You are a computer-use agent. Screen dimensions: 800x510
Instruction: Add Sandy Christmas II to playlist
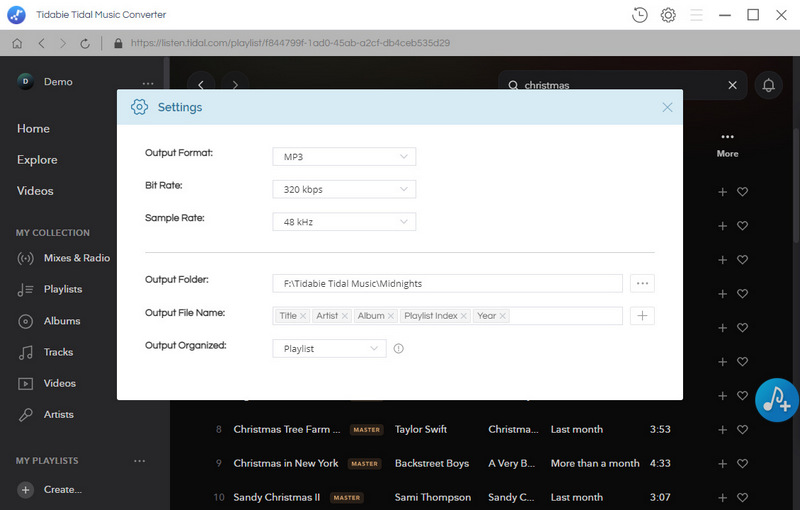click(x=722, y=497)
